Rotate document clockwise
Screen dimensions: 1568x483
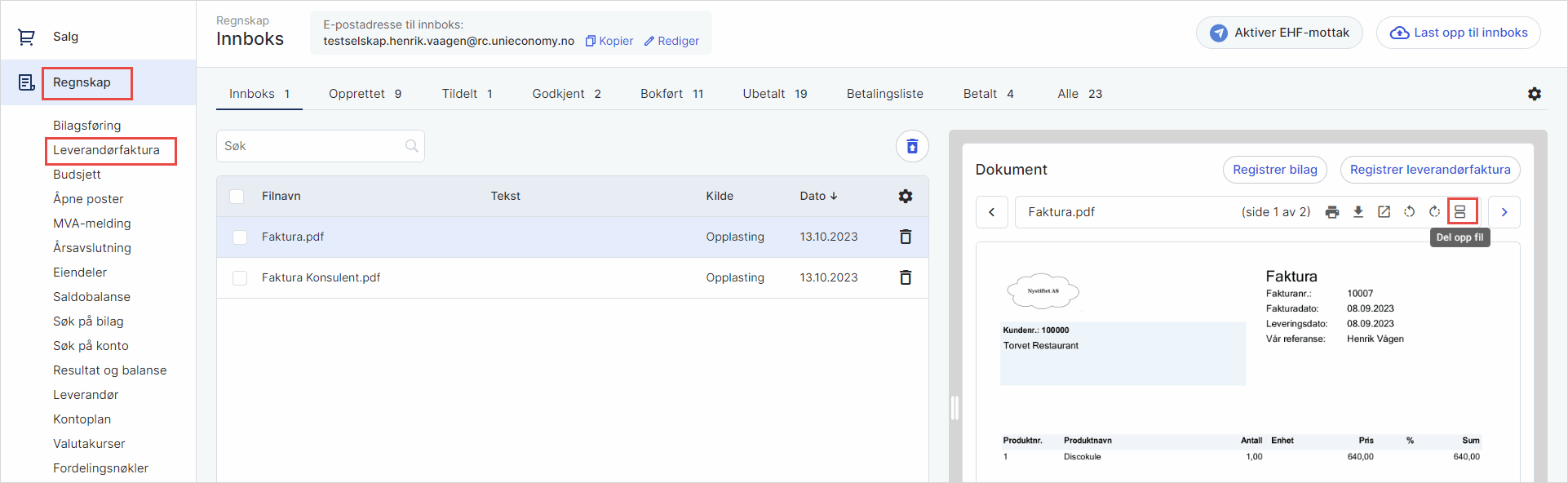(1434, 212)
